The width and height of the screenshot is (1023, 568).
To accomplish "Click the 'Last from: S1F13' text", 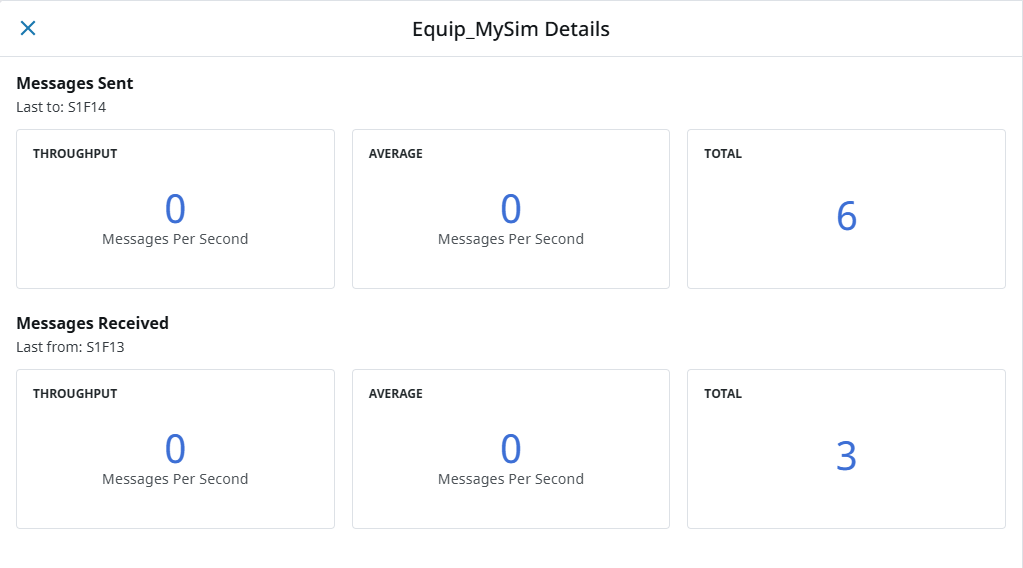I will pos(70,347).
